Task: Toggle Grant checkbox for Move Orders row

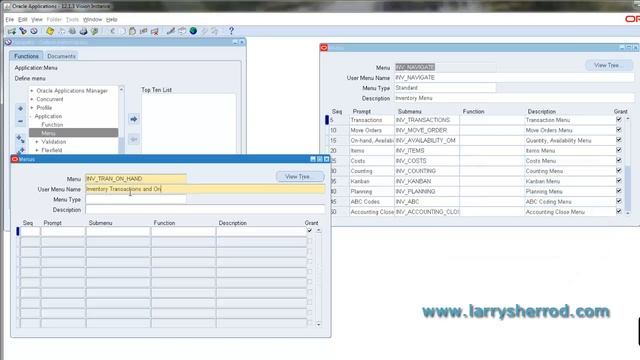Action: coord(619,130)
